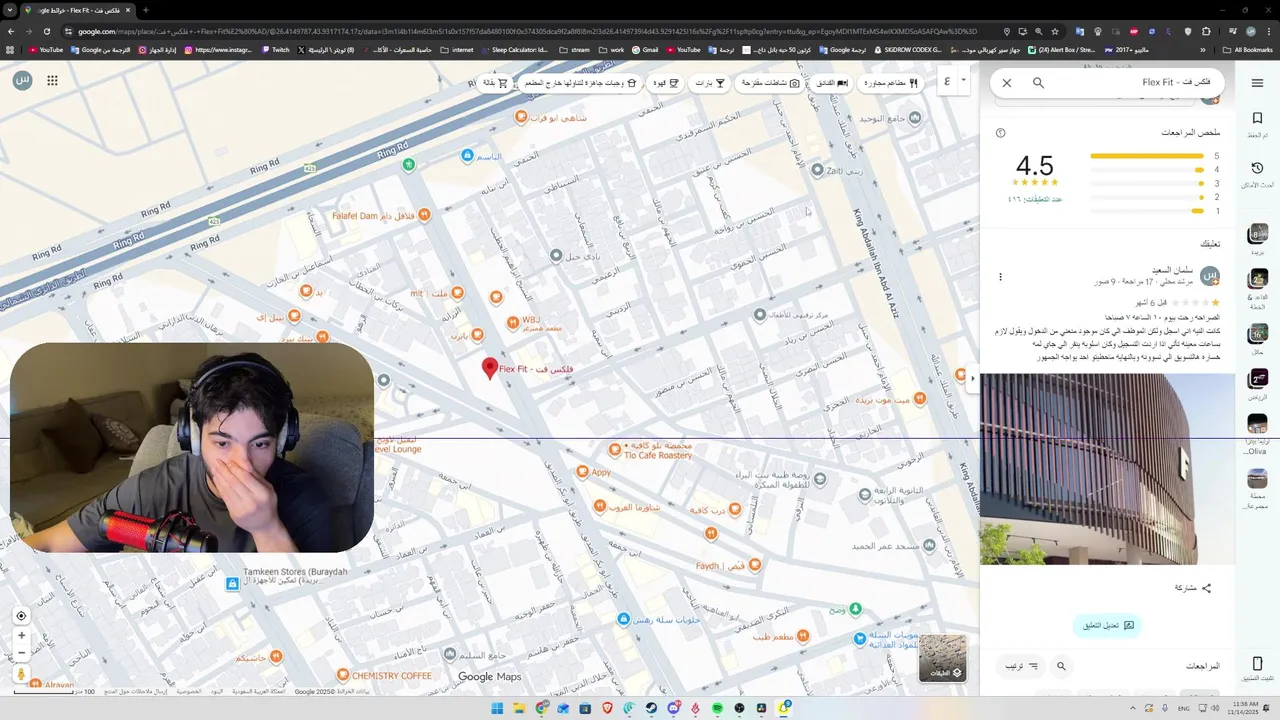Open the Riyadh recent thumbnail in sidebar

1257,378
